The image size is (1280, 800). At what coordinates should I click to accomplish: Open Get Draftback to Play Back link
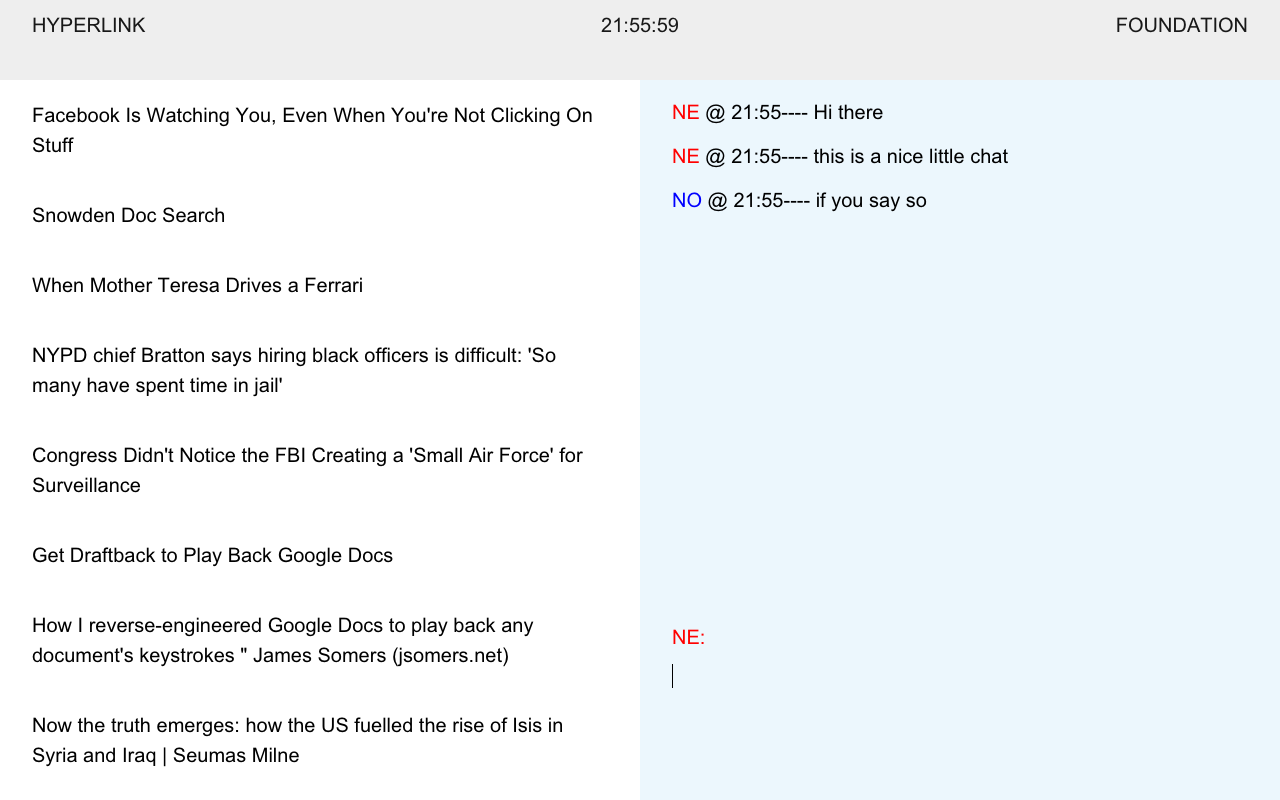[212, 556]
